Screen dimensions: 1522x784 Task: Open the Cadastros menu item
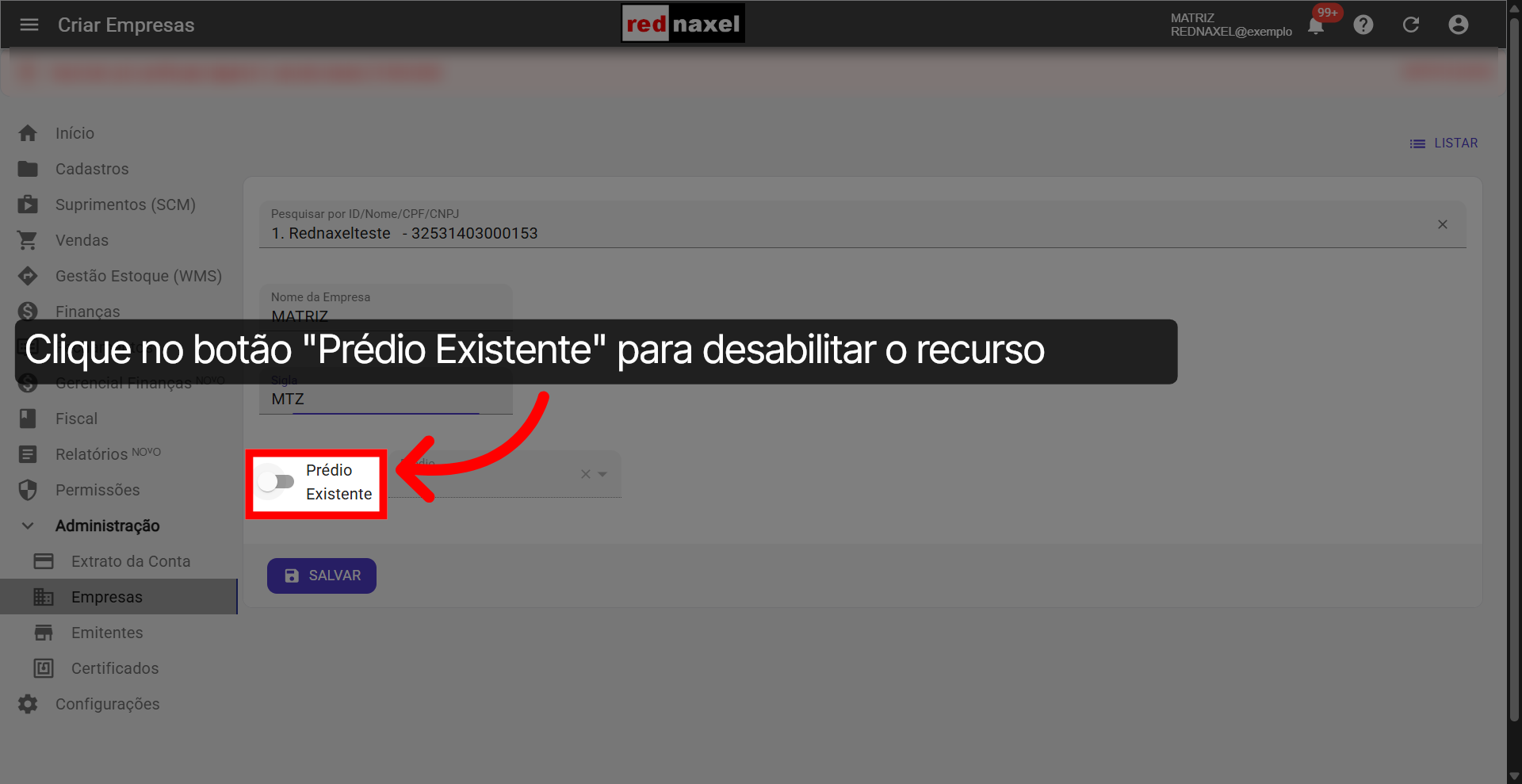92,169
